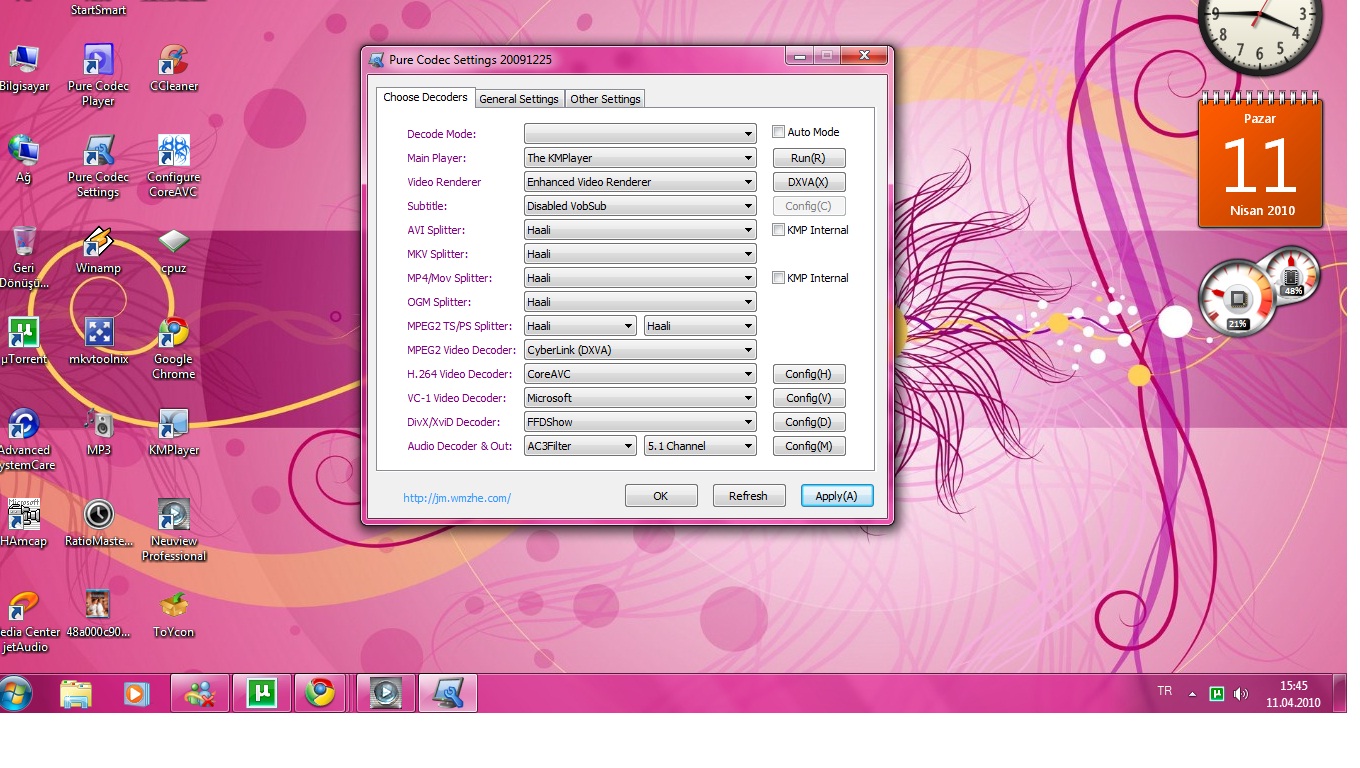The height and width of the screenshot is (768, 1360).
Task: Open the AVI Splitter dropdown
Action: 640,230
